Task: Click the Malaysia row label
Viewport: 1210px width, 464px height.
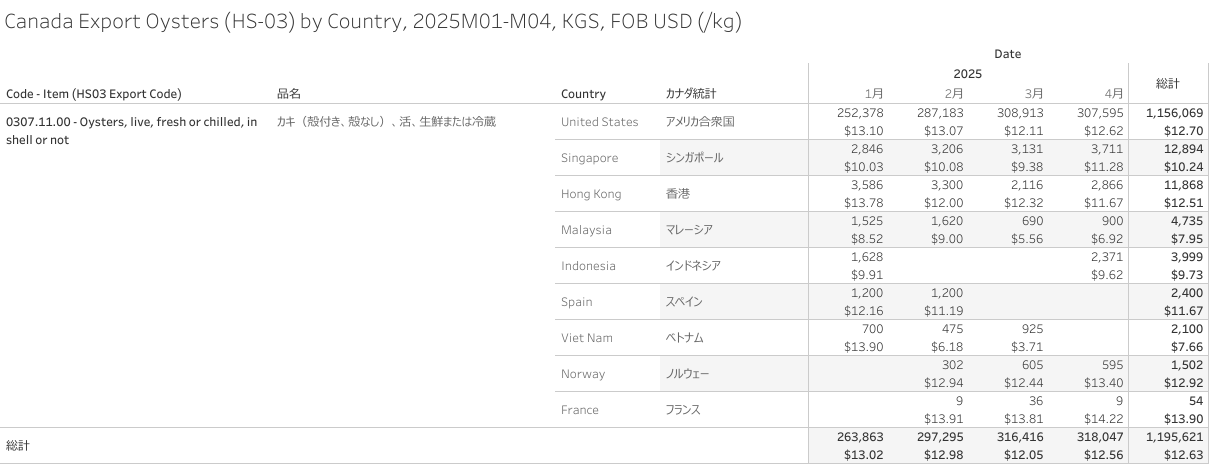Action: click(586, 230)
